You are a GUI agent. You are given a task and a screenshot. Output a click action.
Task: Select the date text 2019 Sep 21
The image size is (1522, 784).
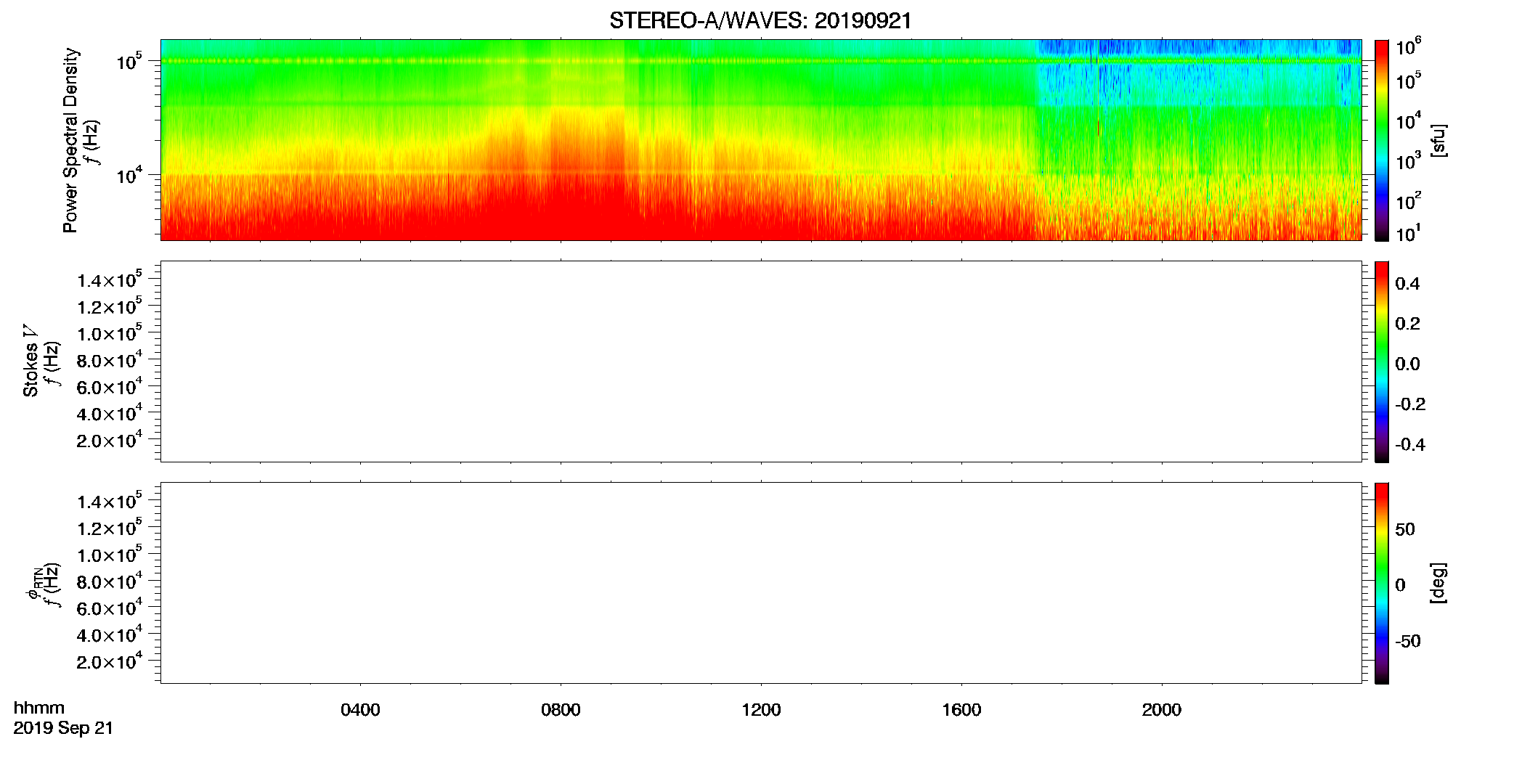[x=63, y=728]
